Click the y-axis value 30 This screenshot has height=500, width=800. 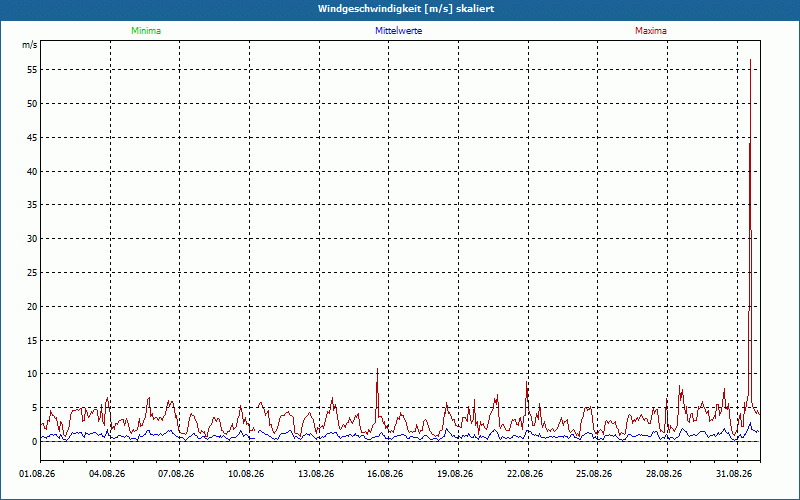[32, 239]
